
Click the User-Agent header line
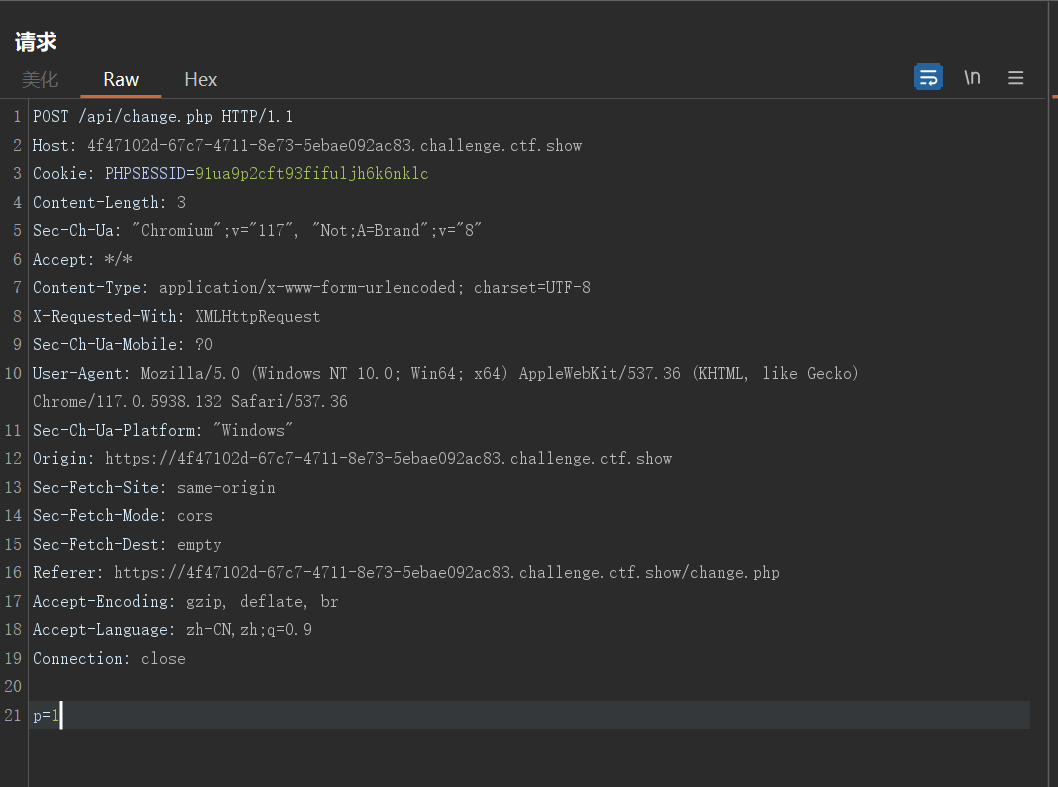[445, 373]
